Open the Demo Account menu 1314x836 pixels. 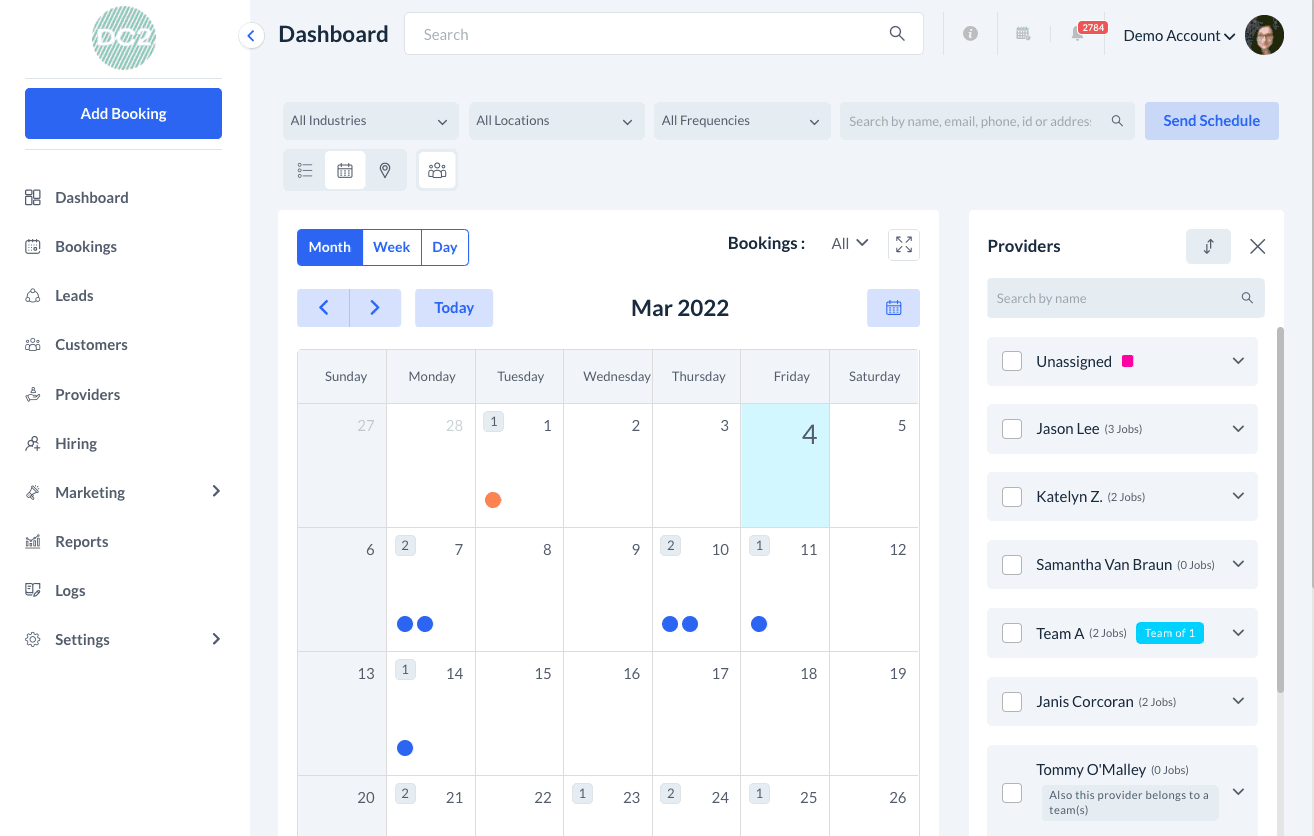click(x=1180, y=36)
